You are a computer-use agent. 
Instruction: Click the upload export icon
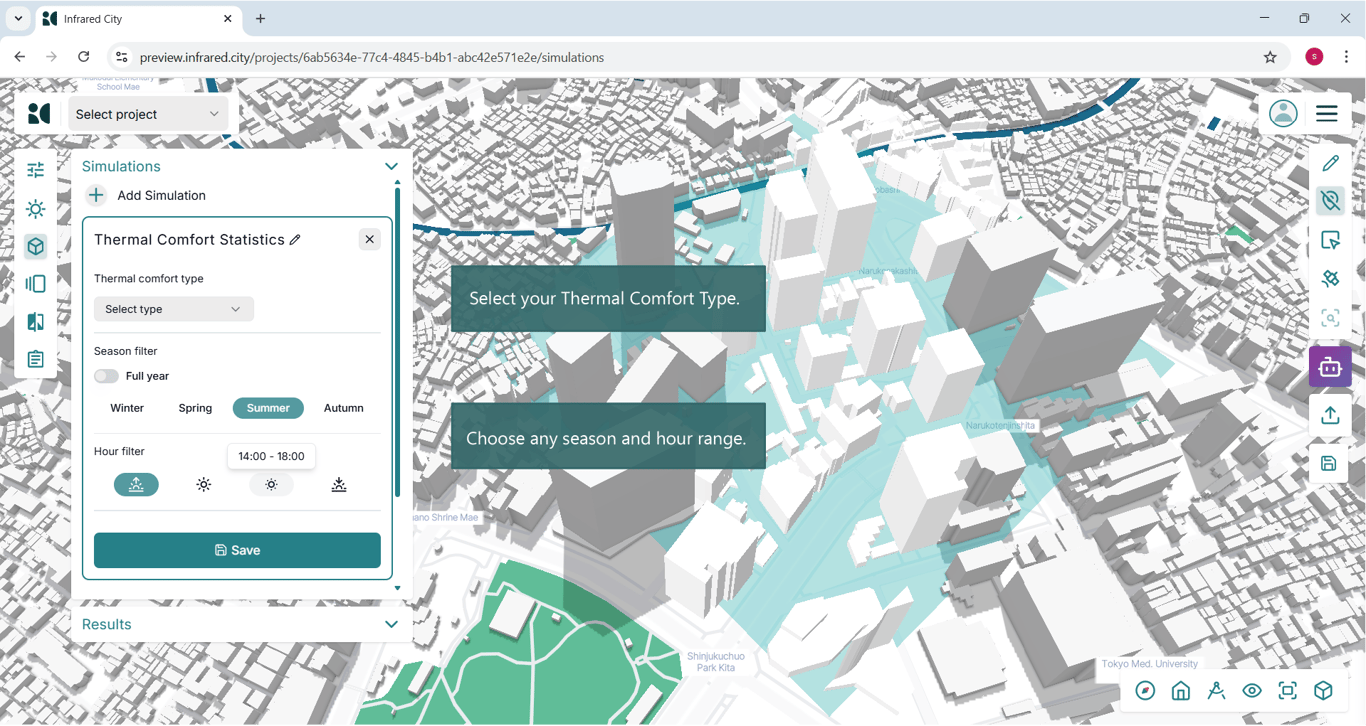pyautogui.click(x=1330, y=415)
